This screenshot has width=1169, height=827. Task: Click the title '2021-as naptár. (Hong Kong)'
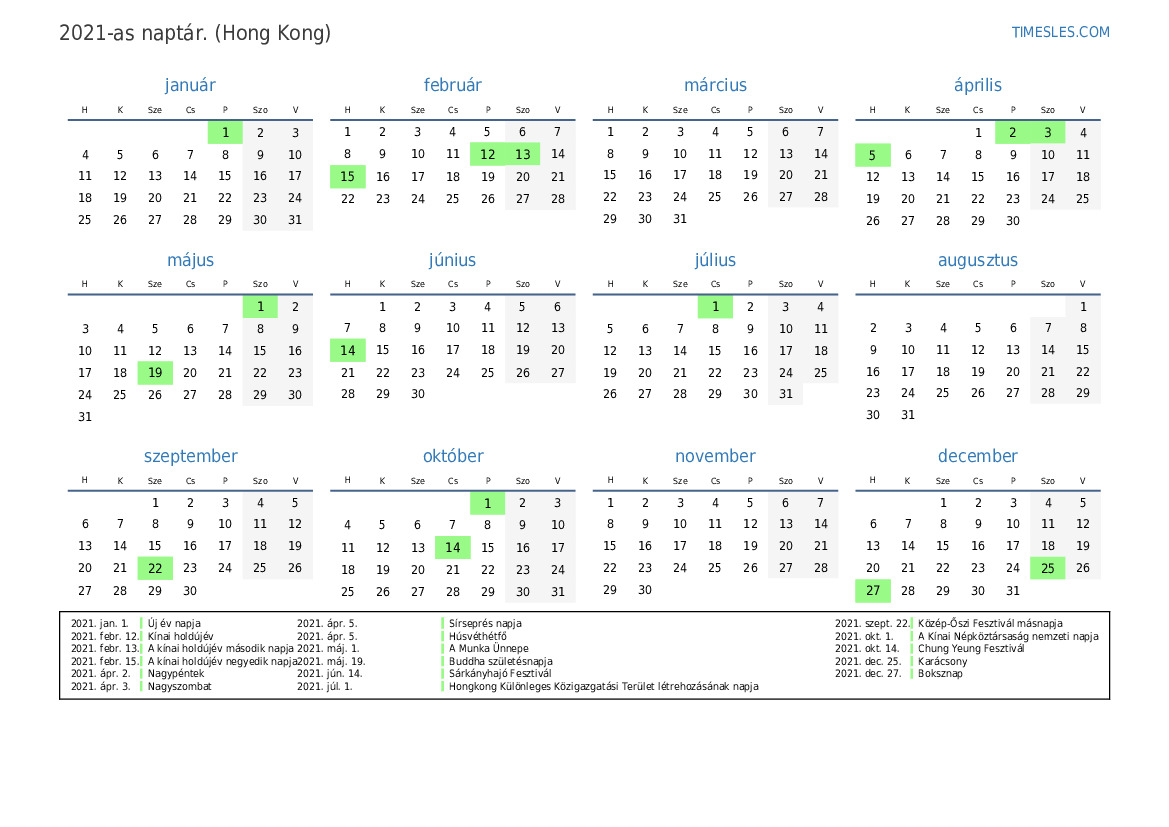pos(195,34)
